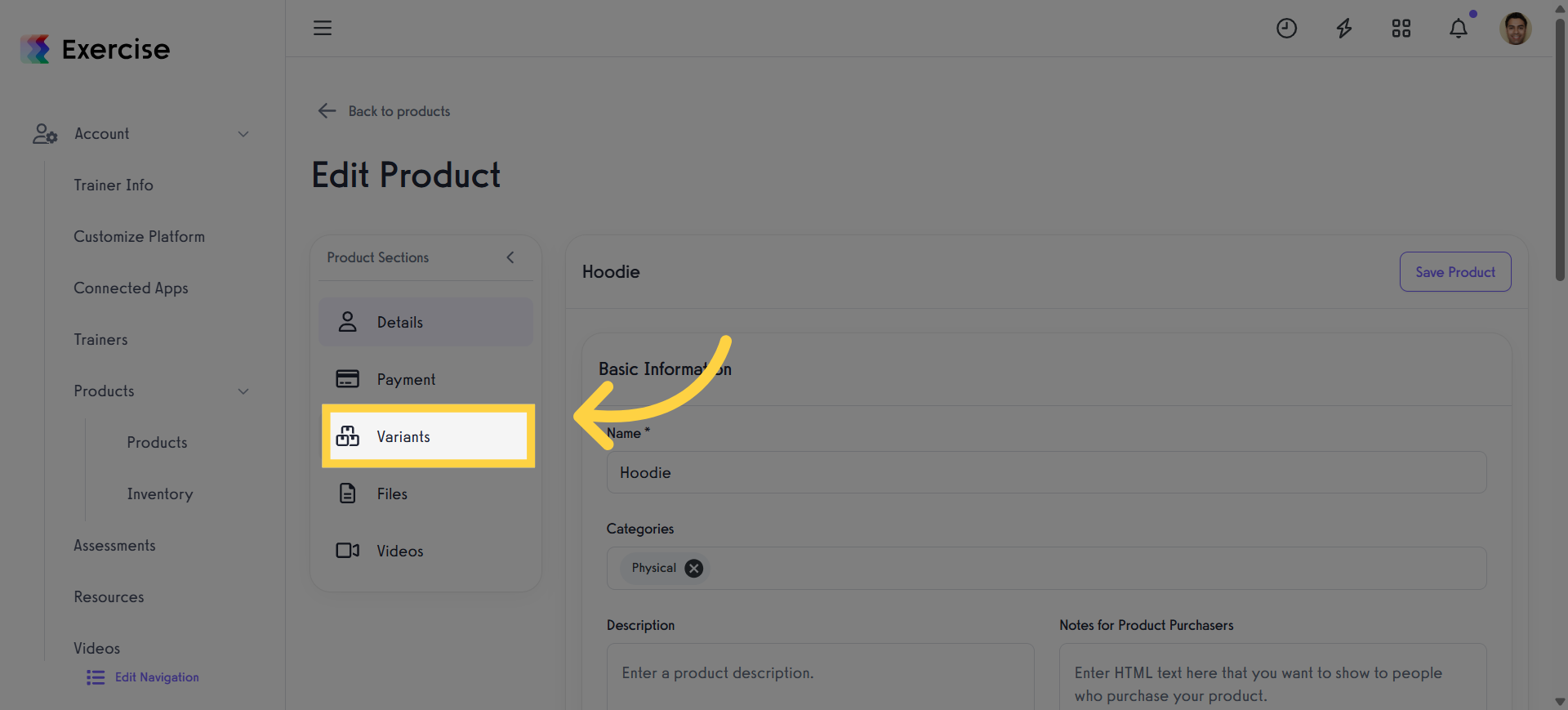1568x710 pixels.
Task: Click the clock history icon
Action: 1286,29
